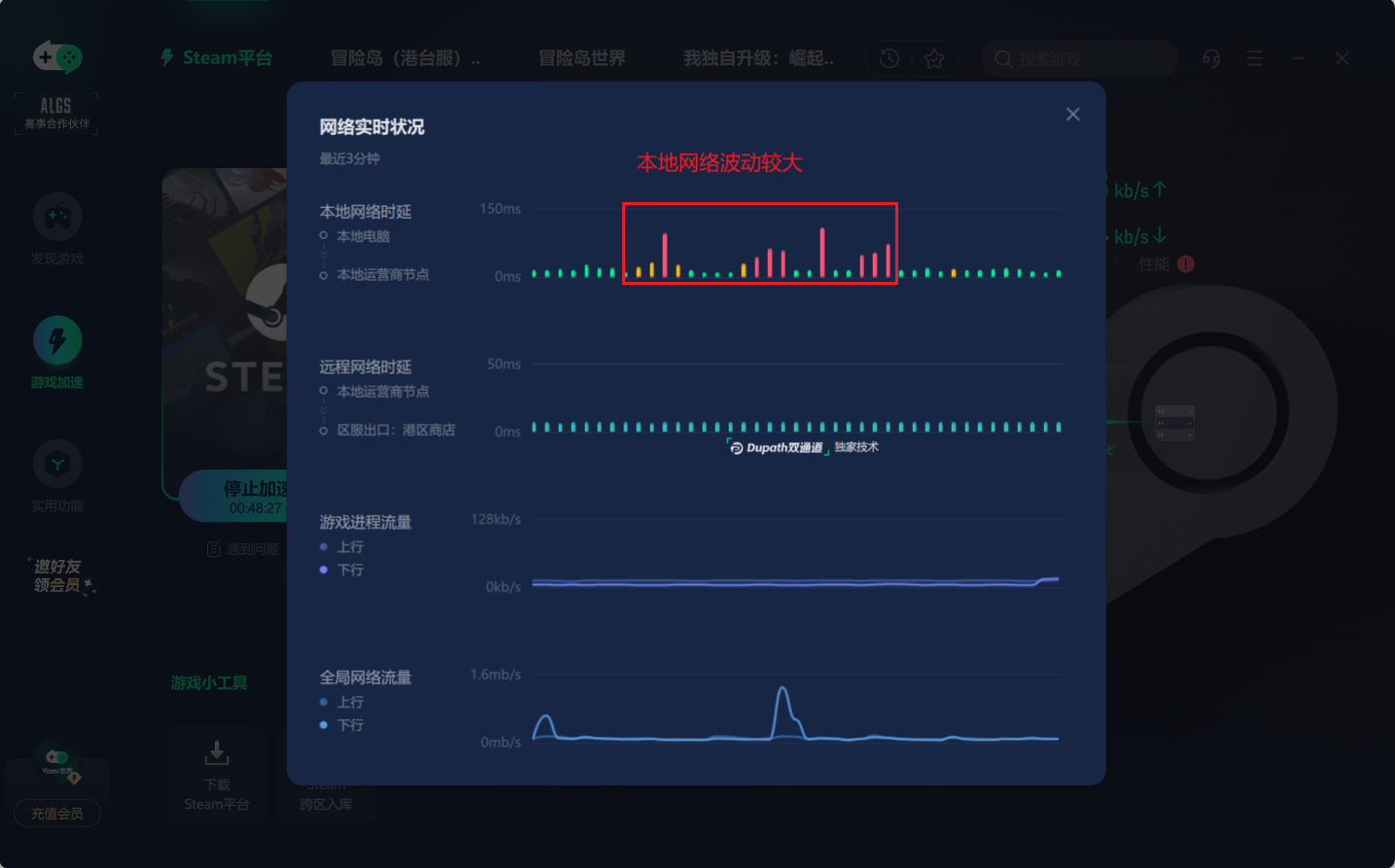Click the 全局网络流量 heading
Image resolution: width=1395 pixels, height=868 pixels.
[x=366, y=677]
